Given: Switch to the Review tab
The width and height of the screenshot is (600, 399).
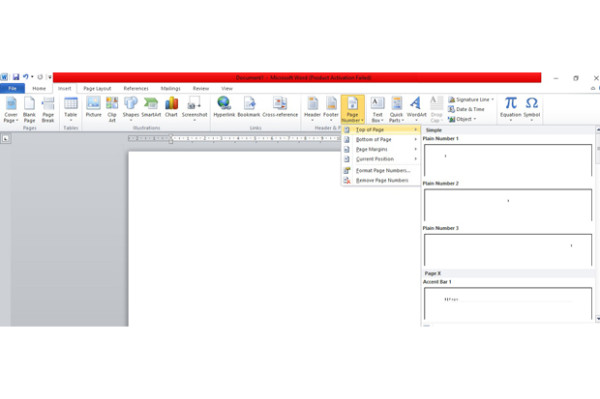Looking at the screenshot, I should pos(201,88).
